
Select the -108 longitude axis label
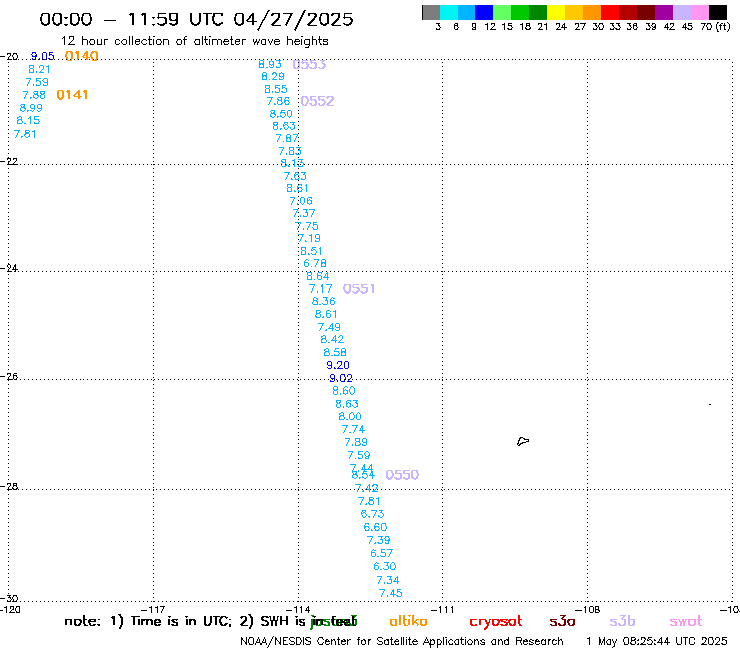point(588,609)
